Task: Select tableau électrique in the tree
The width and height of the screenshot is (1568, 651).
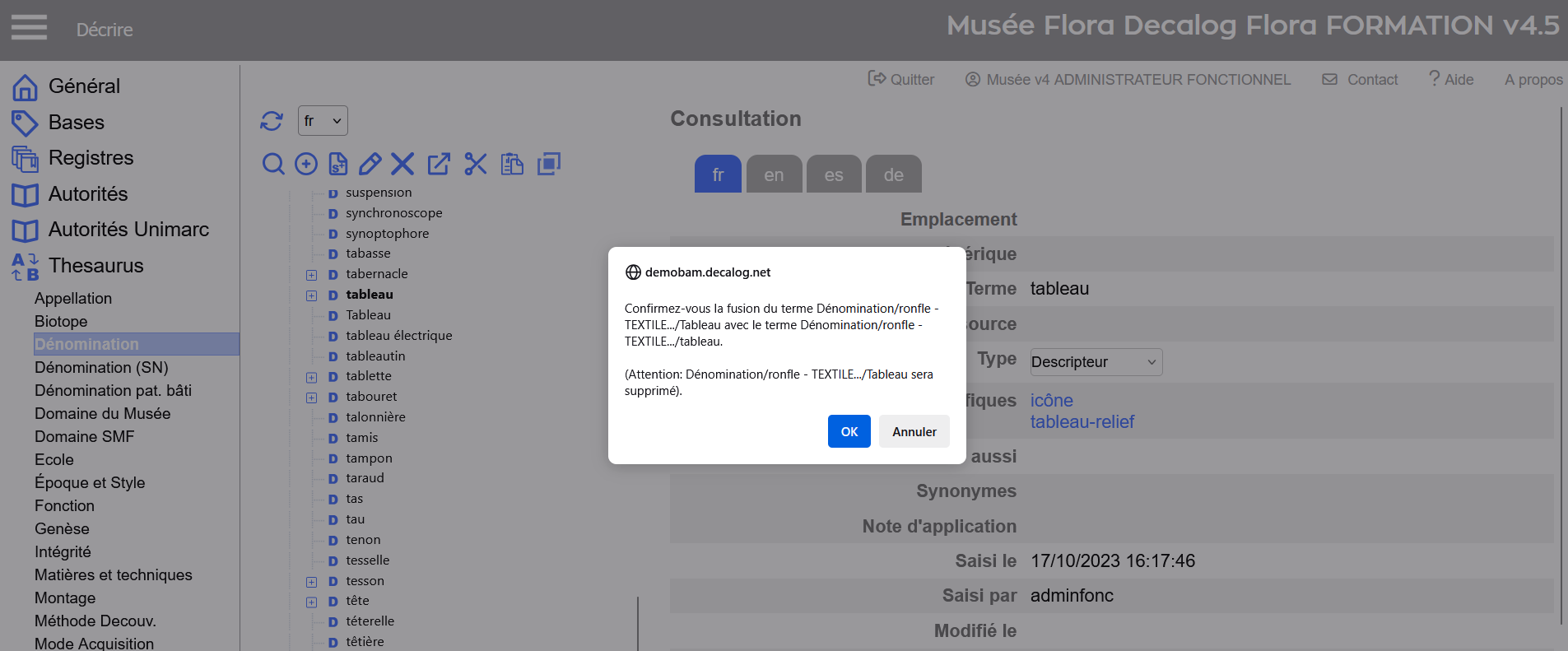Action: click(x=398, y=336)
